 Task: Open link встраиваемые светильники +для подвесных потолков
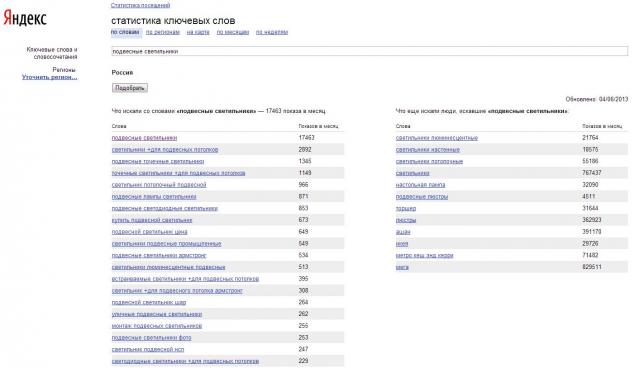pos(185,279)
